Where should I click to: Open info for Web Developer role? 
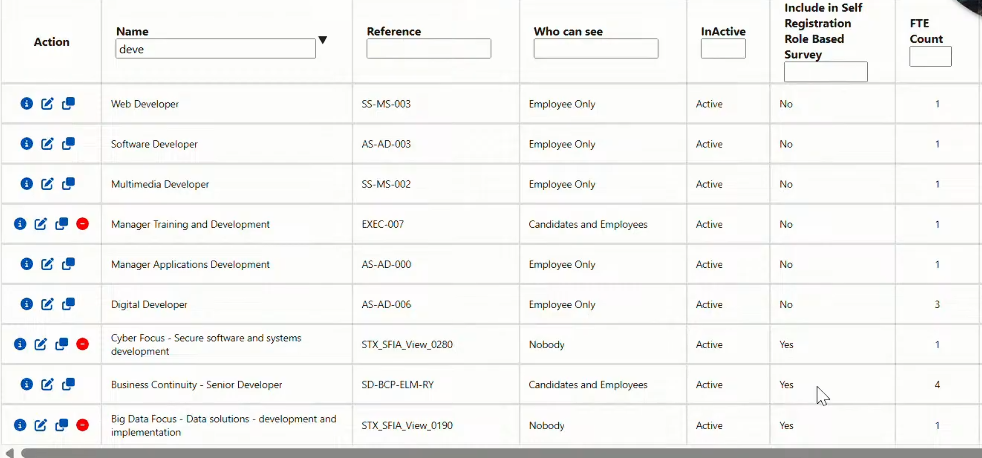(x=26, y=104)
